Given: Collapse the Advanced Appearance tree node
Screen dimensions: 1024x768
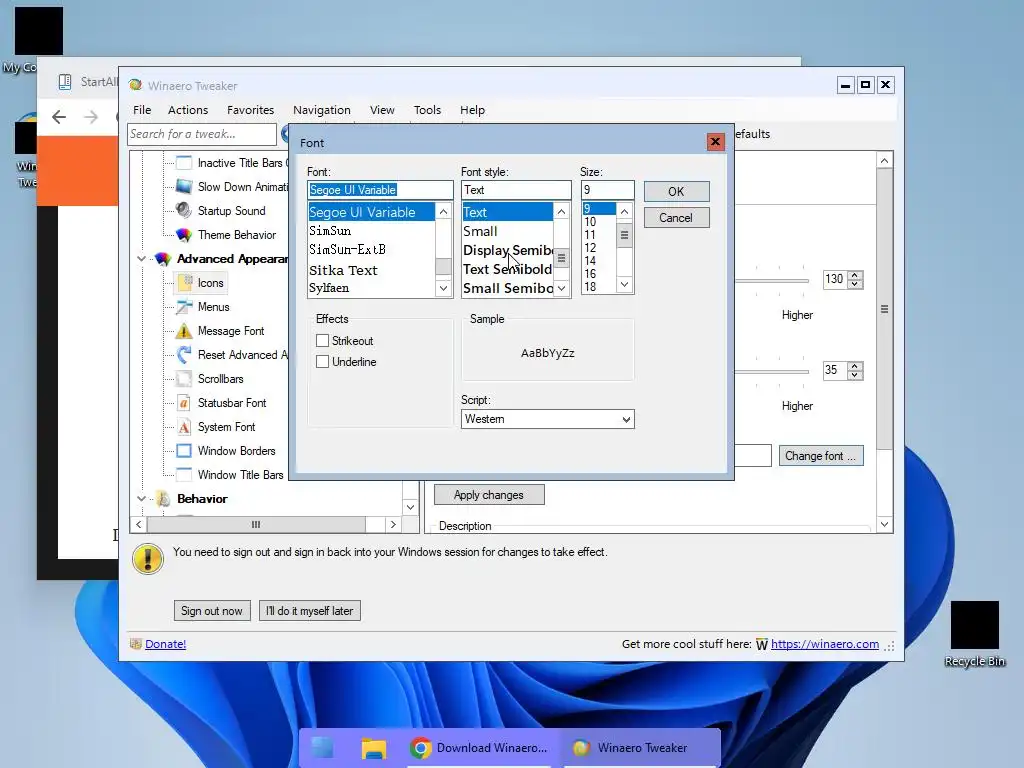Looking at the screenshot, I should (142, 259).
